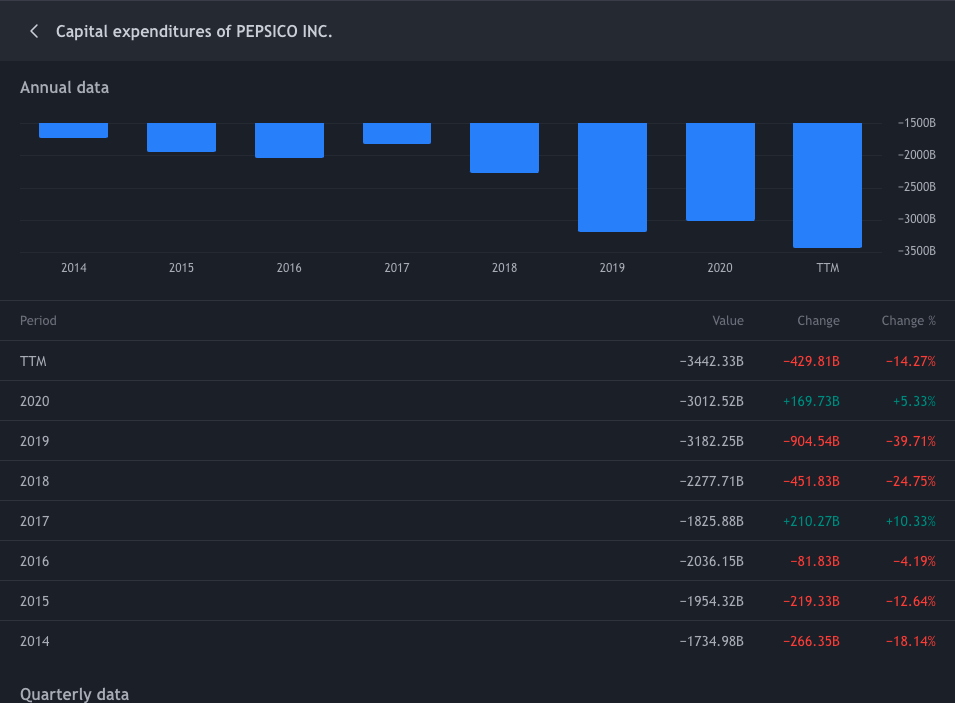Click the Quarterly data heading
Screen dimensions: 955x703
[x=74, y=694]
